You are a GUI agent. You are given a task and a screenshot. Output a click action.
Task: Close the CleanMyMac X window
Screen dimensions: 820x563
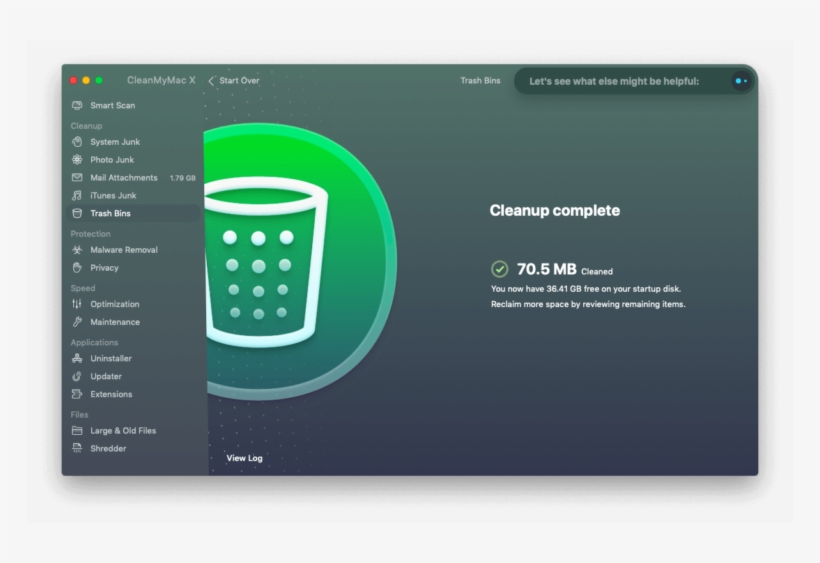coord(73,80)
